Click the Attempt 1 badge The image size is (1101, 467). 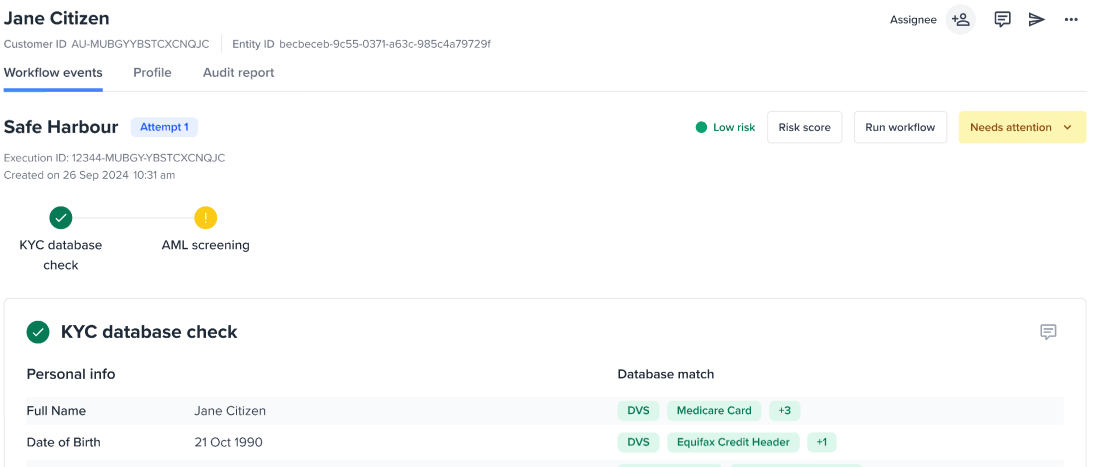tap(164, 127)
